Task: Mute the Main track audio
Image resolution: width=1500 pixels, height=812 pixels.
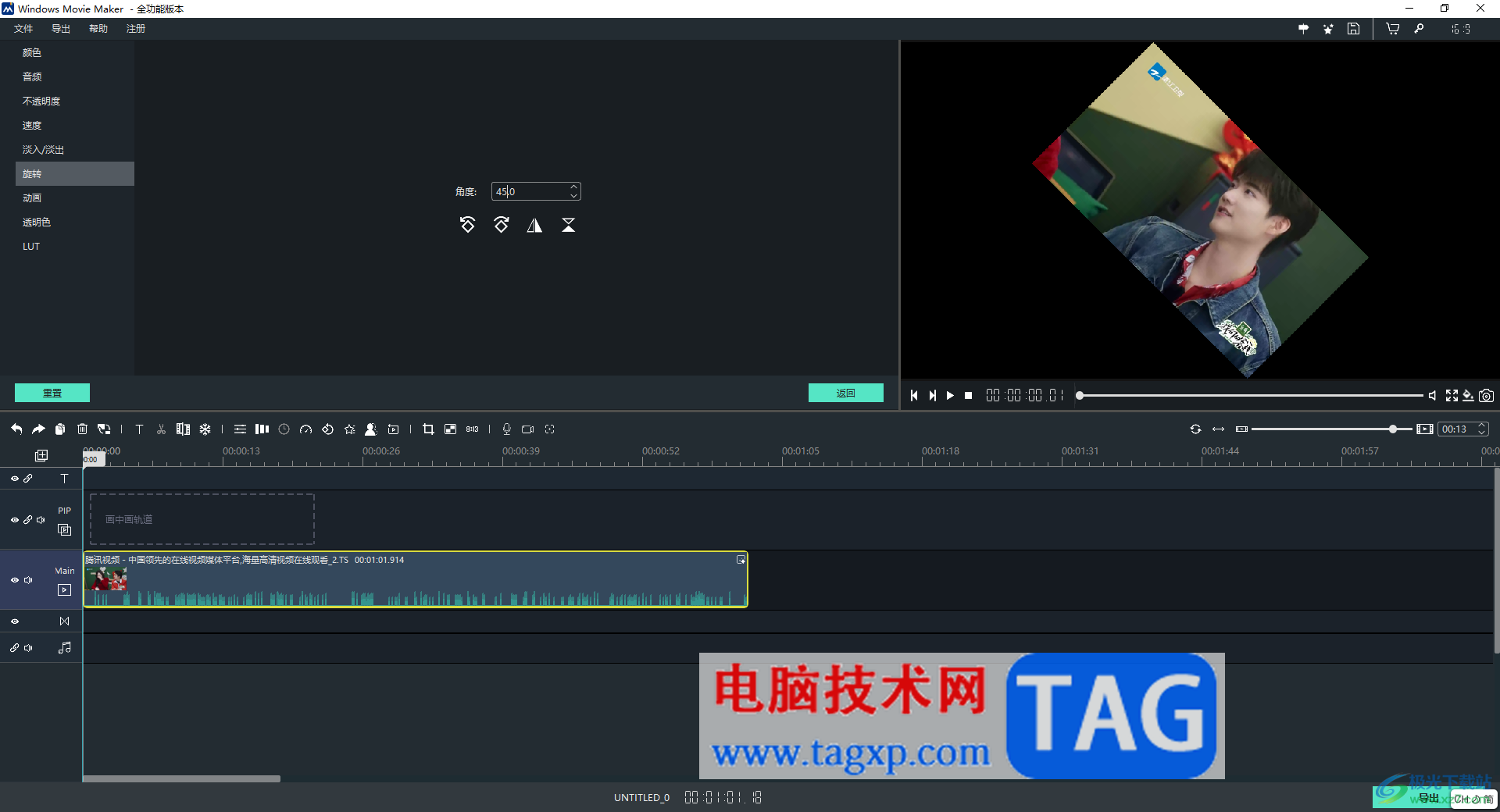Action: tap(29, 580)
